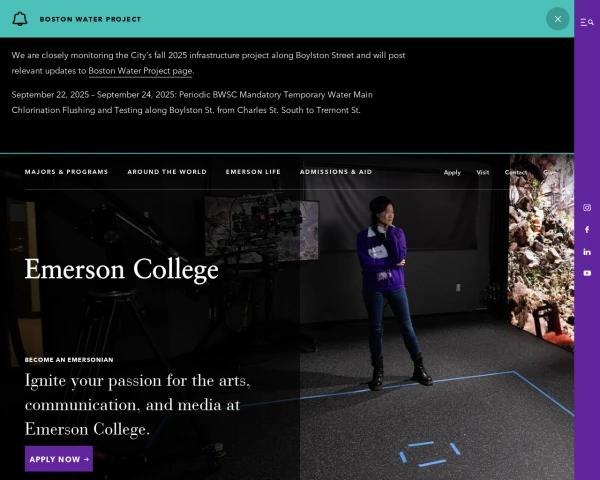Open Emerson's Facebook page
This screenshot has height=480, width=600.
tap(587, 229)
